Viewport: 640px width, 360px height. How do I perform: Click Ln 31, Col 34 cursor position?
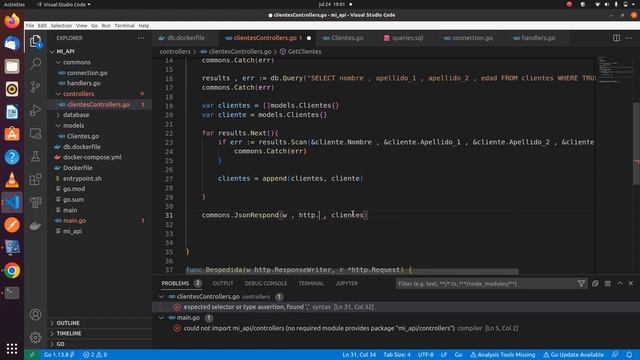(x=359, y=355)
